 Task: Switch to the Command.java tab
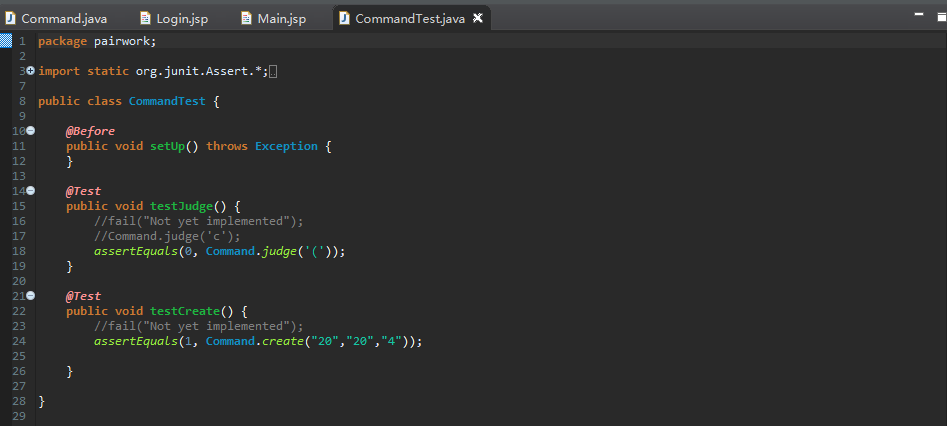[57, 19]
